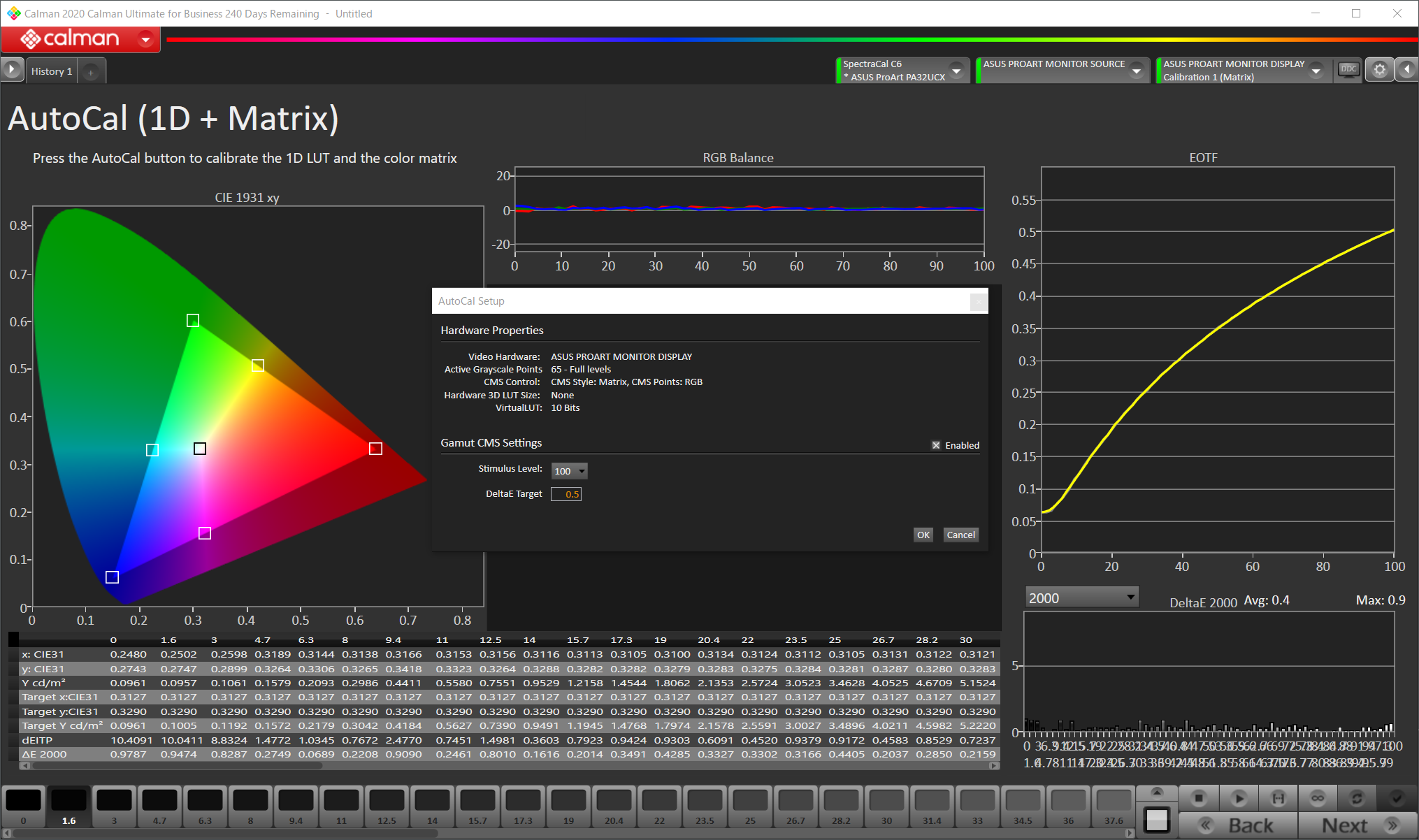
Task: Select the 0 grayscale swatch
Action: coord(23,807)
